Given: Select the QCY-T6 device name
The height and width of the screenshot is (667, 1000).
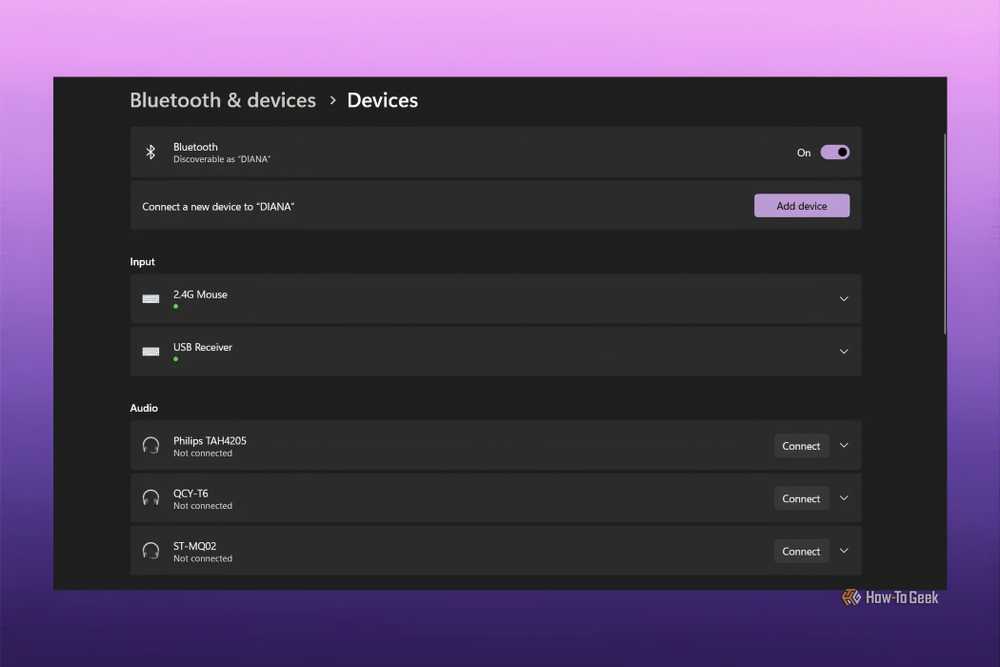Looking at the screenshot, I should [x=191, y=494].
